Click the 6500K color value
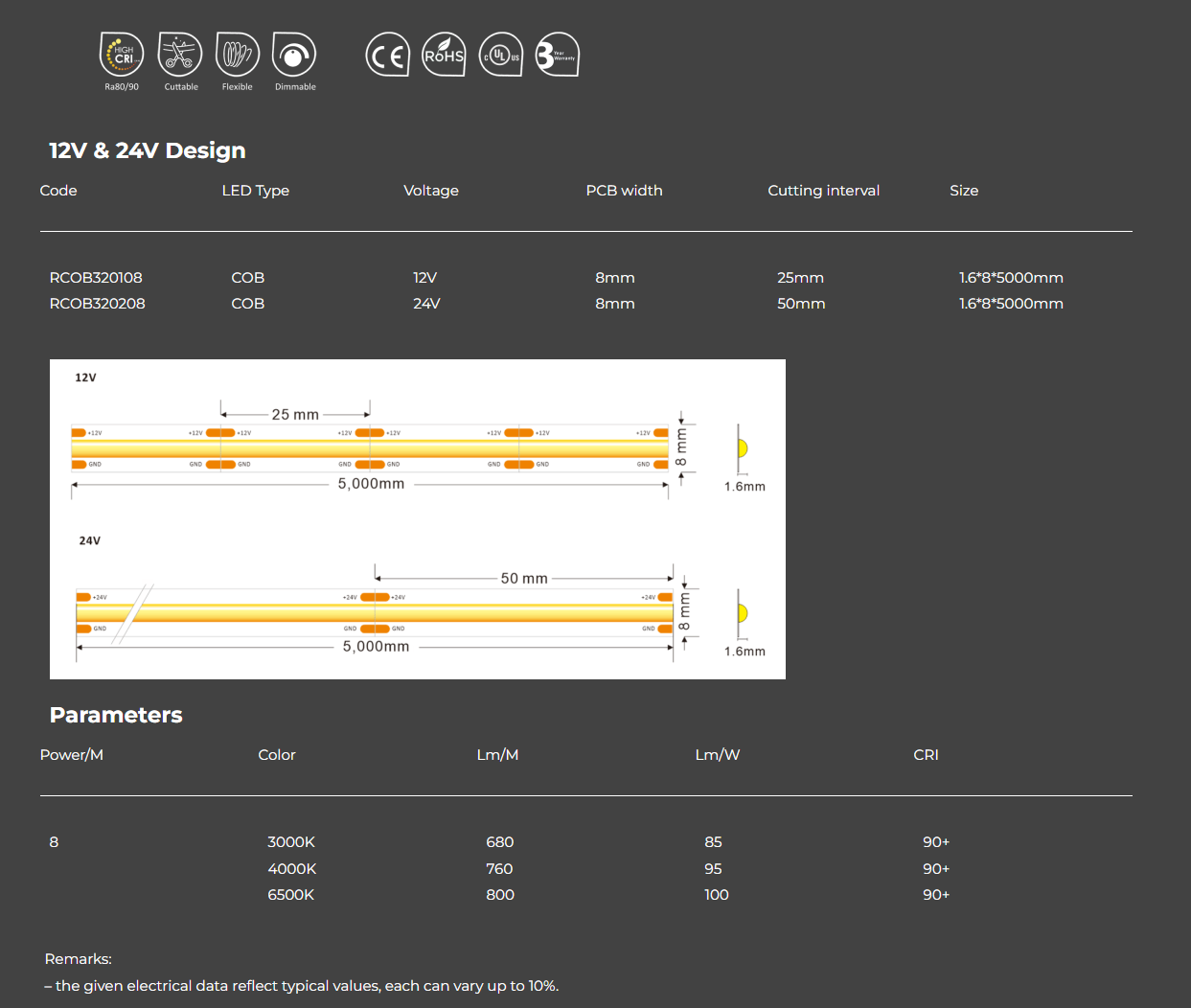Image resolution: width=1191 pixels, height=1008 pixels. (291, 895)
